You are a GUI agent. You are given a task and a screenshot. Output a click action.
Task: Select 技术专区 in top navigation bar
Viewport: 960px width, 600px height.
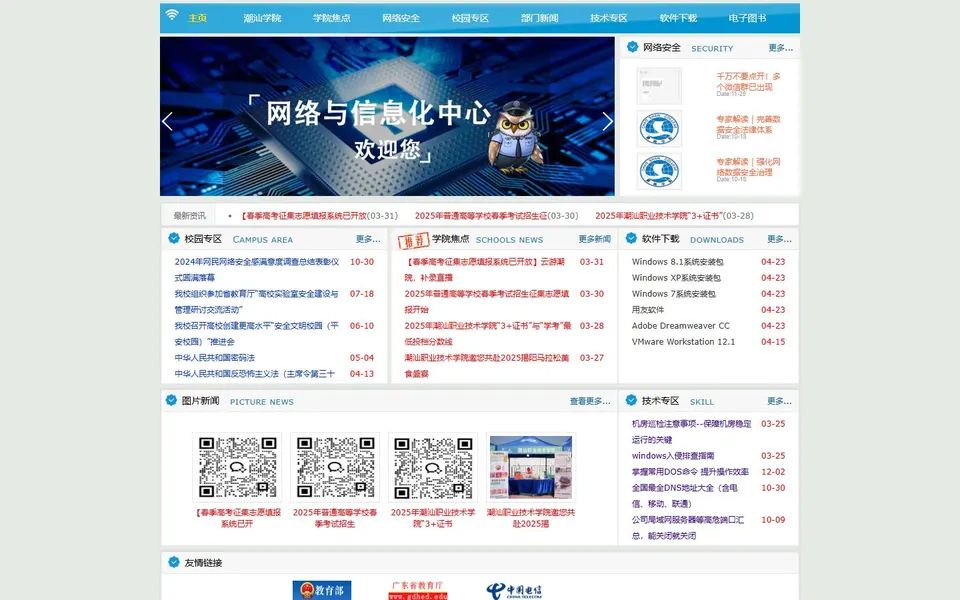(609, 18)
